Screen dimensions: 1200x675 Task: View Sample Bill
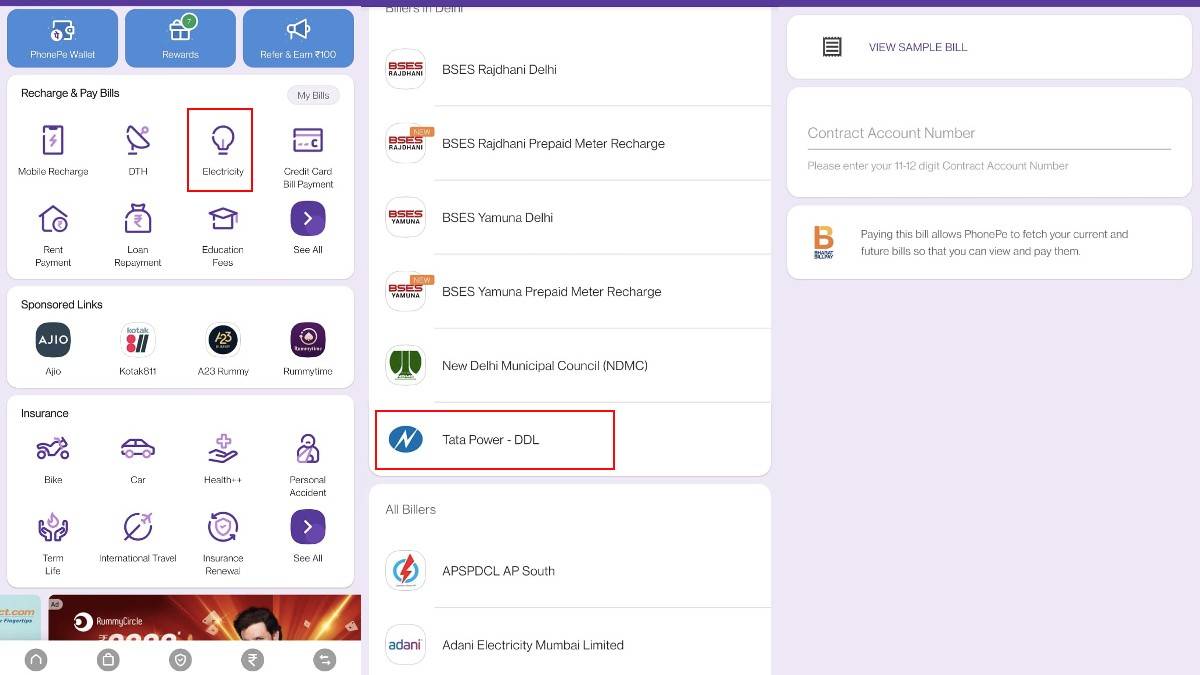tap(917, 47)
